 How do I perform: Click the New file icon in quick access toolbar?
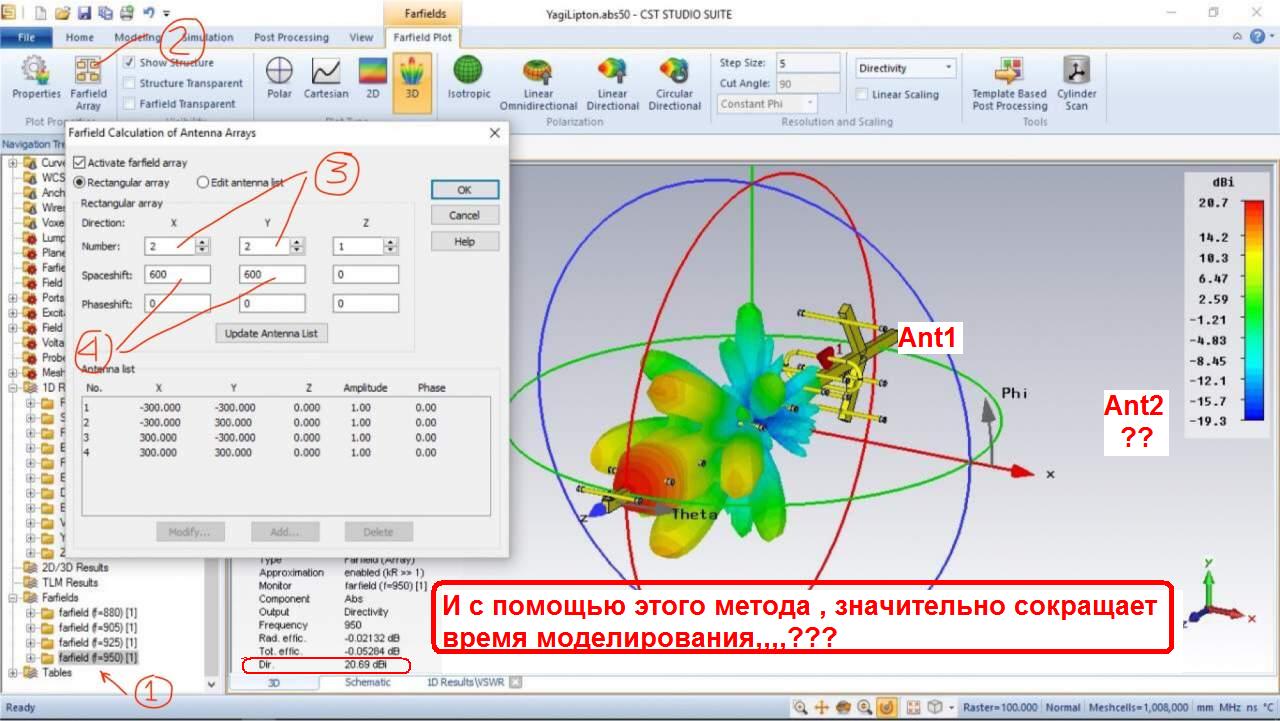pyautogui.click(x=42, y=13)
